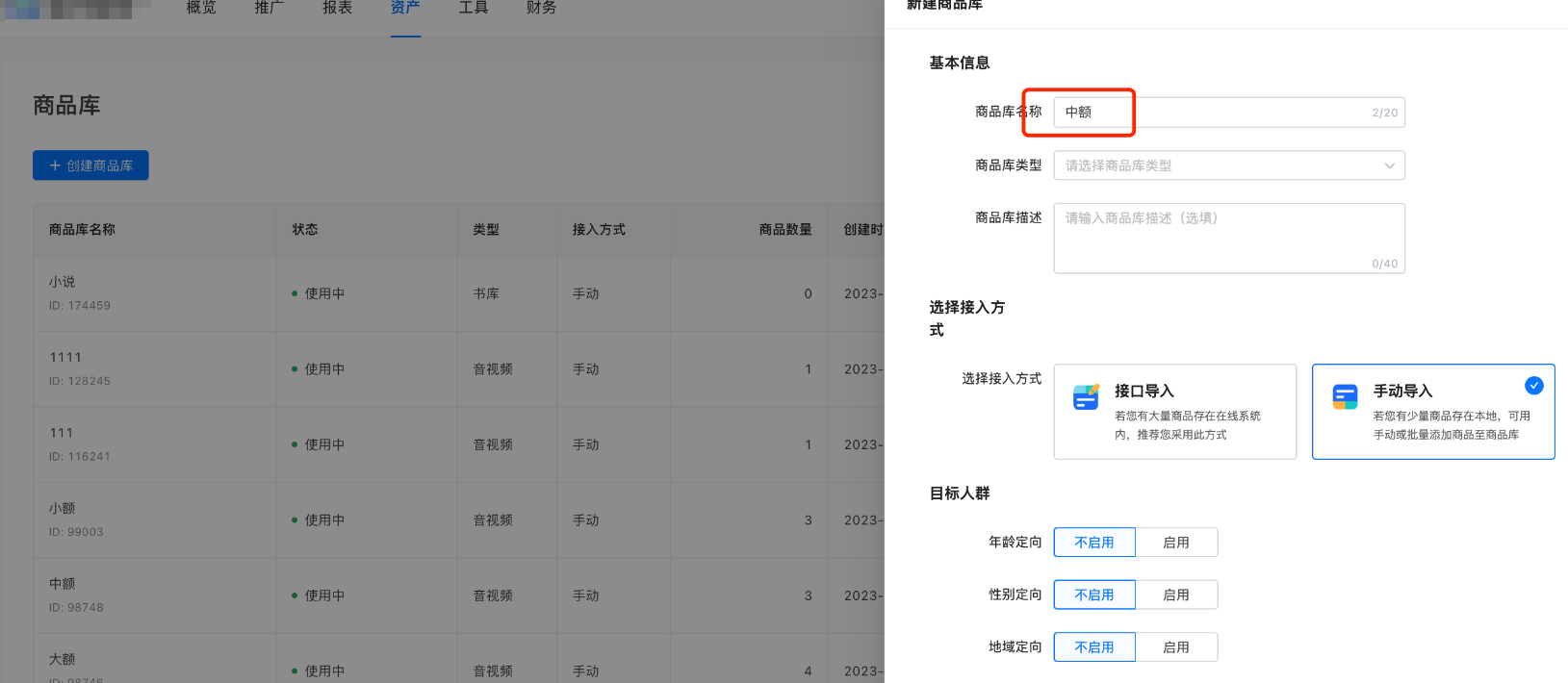Screen dimensions: 1568x683
Task: Set 性别定向 to 启用
Action: click(x=1176, y=594)
